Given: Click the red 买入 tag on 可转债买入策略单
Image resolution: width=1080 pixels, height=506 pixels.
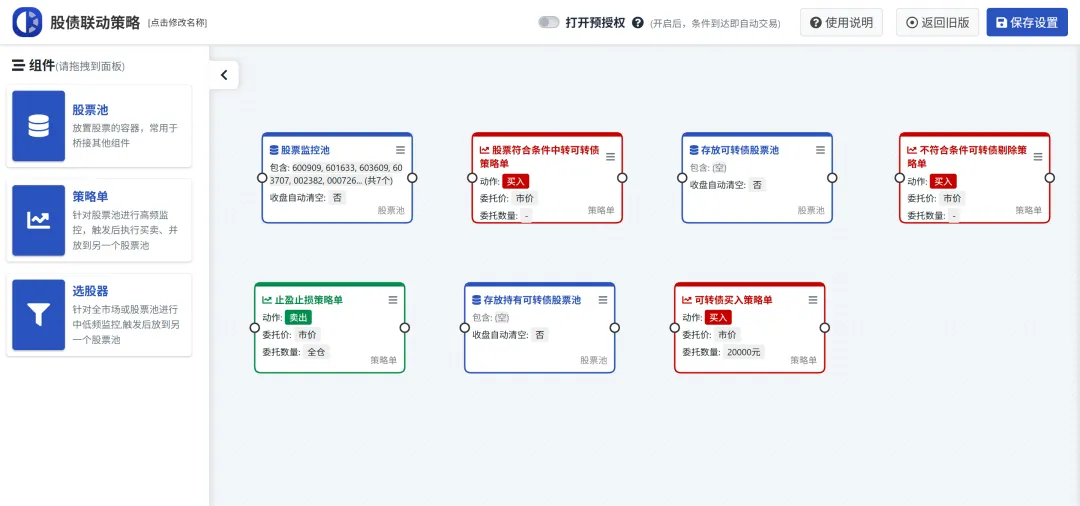Looking at the screenshot, I should [x=718, y=317].
